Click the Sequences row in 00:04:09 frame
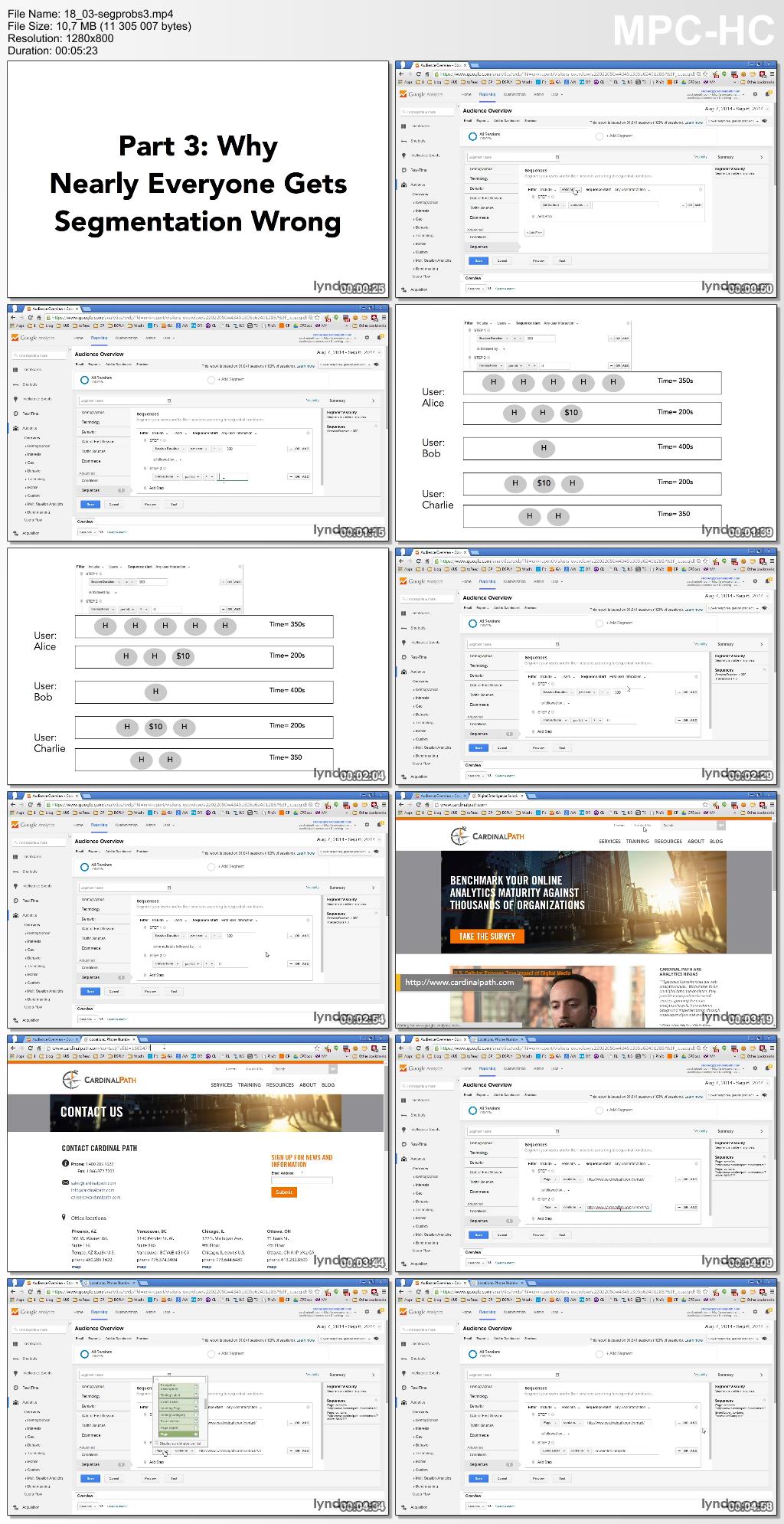 click(x=490, y=1221)
